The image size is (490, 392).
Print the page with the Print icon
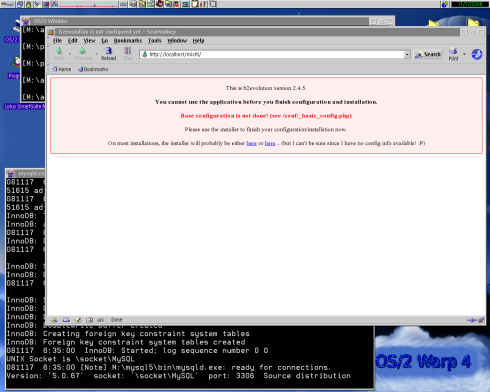click(x=453, y=54)
